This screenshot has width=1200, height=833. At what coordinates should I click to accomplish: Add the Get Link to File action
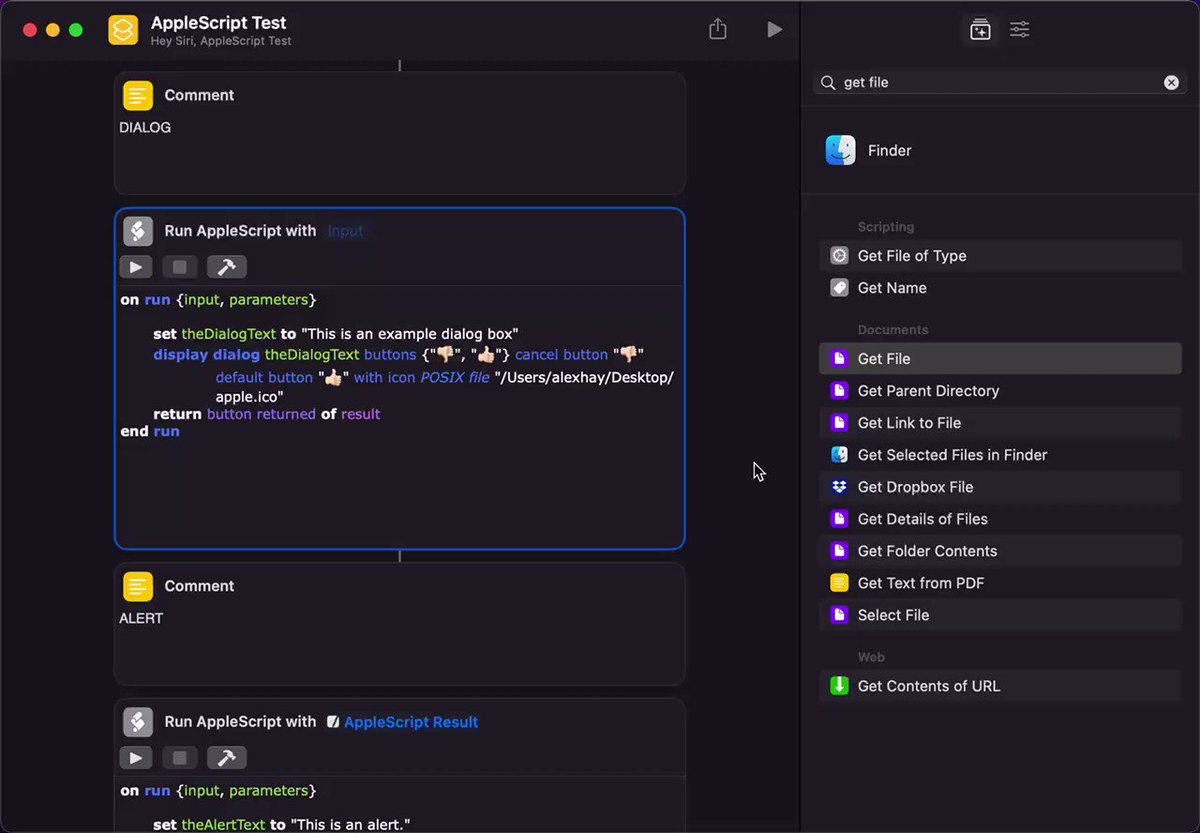1000,423
